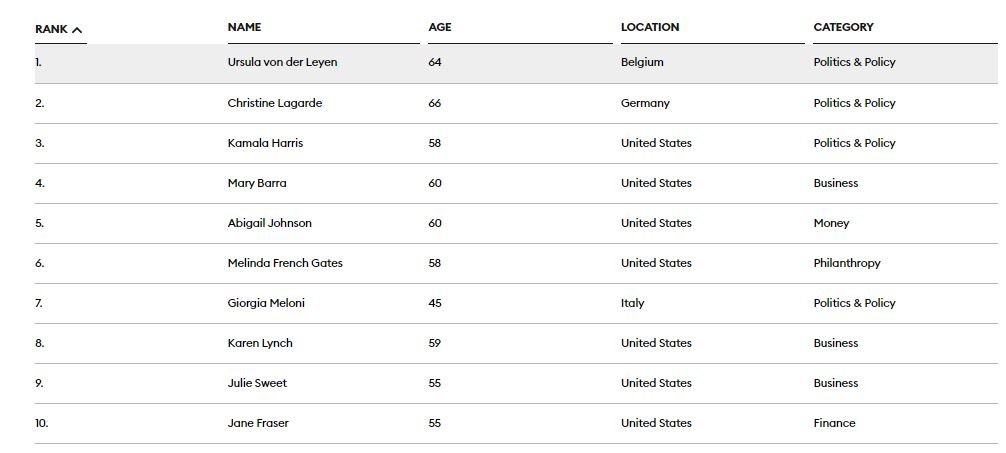Open Karen Lynch's profile
Image resolution: width=1006 pixels, height=453 pixels.
click(260, 343)
